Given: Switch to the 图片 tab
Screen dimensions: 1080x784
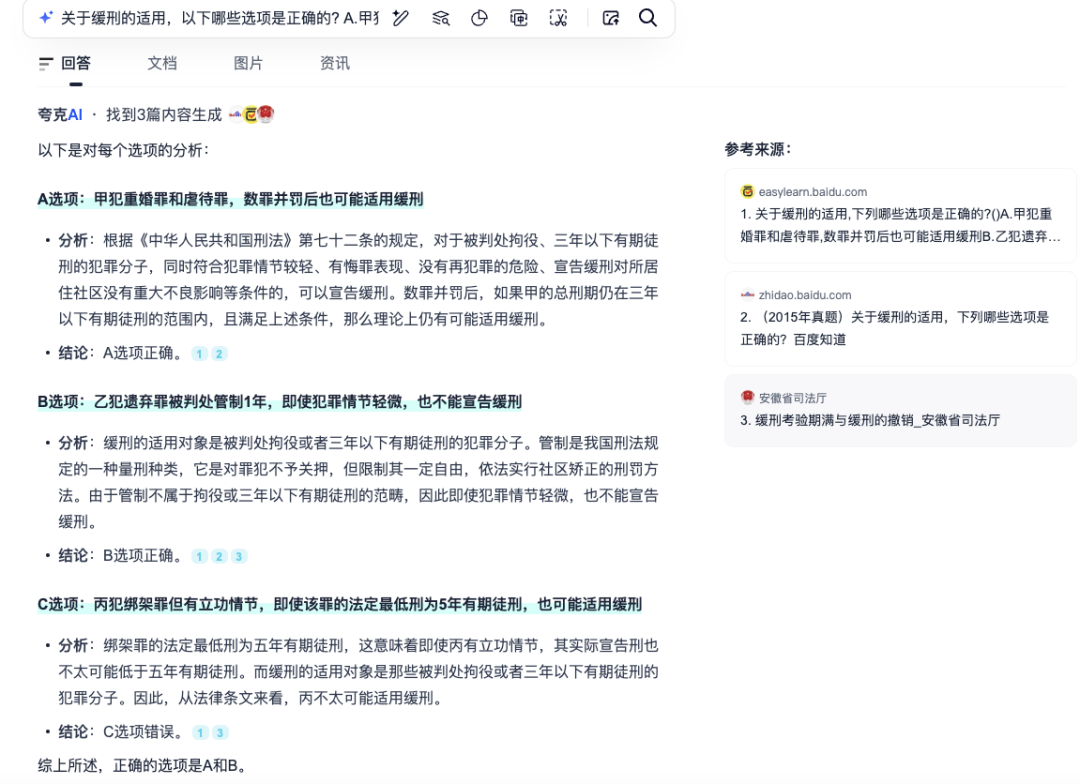Looking at the screenshot, I should [x=246, y=62].
